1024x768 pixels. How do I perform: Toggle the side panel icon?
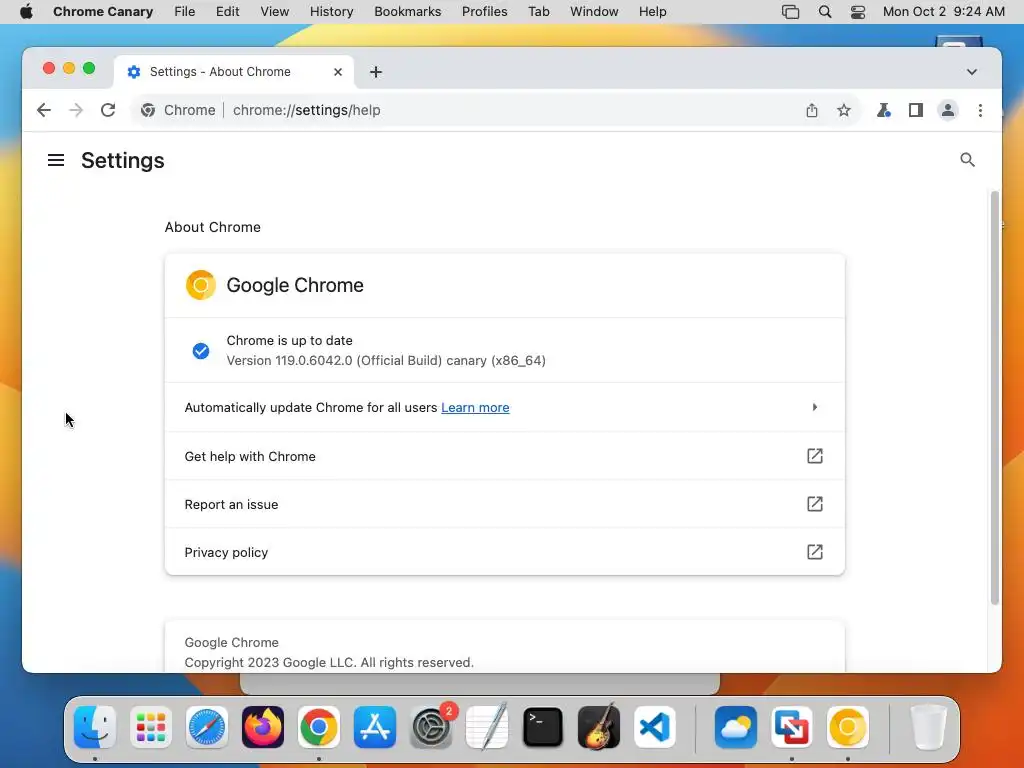coord(916,110)
